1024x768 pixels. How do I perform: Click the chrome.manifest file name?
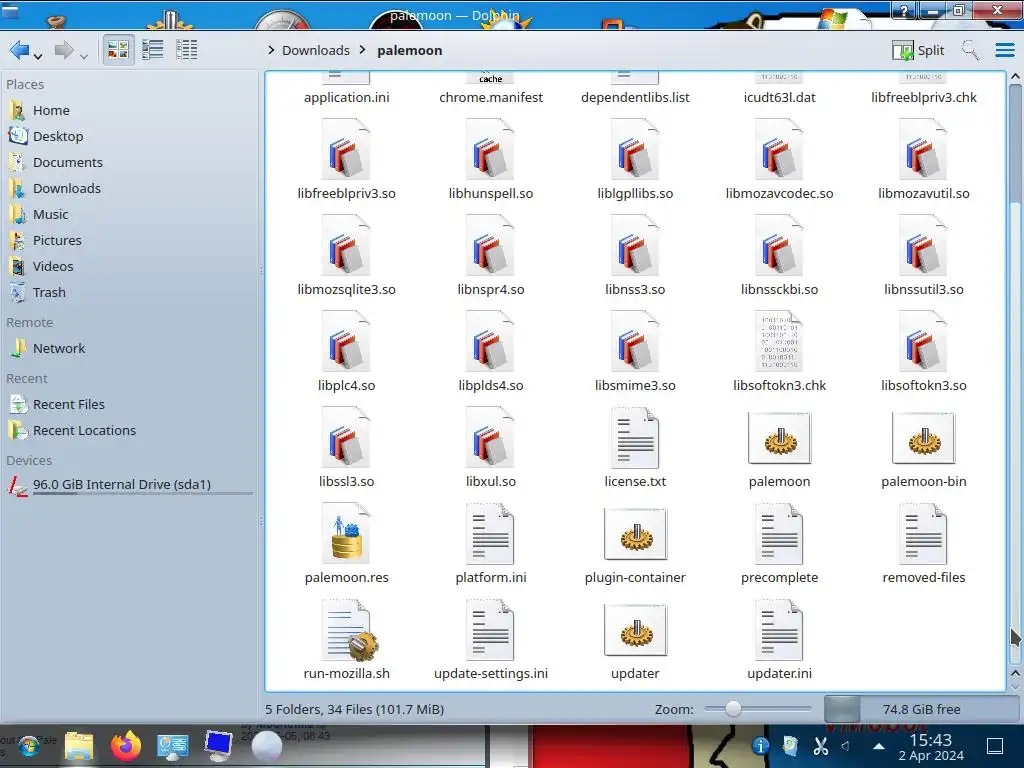[x=490, y=97]
